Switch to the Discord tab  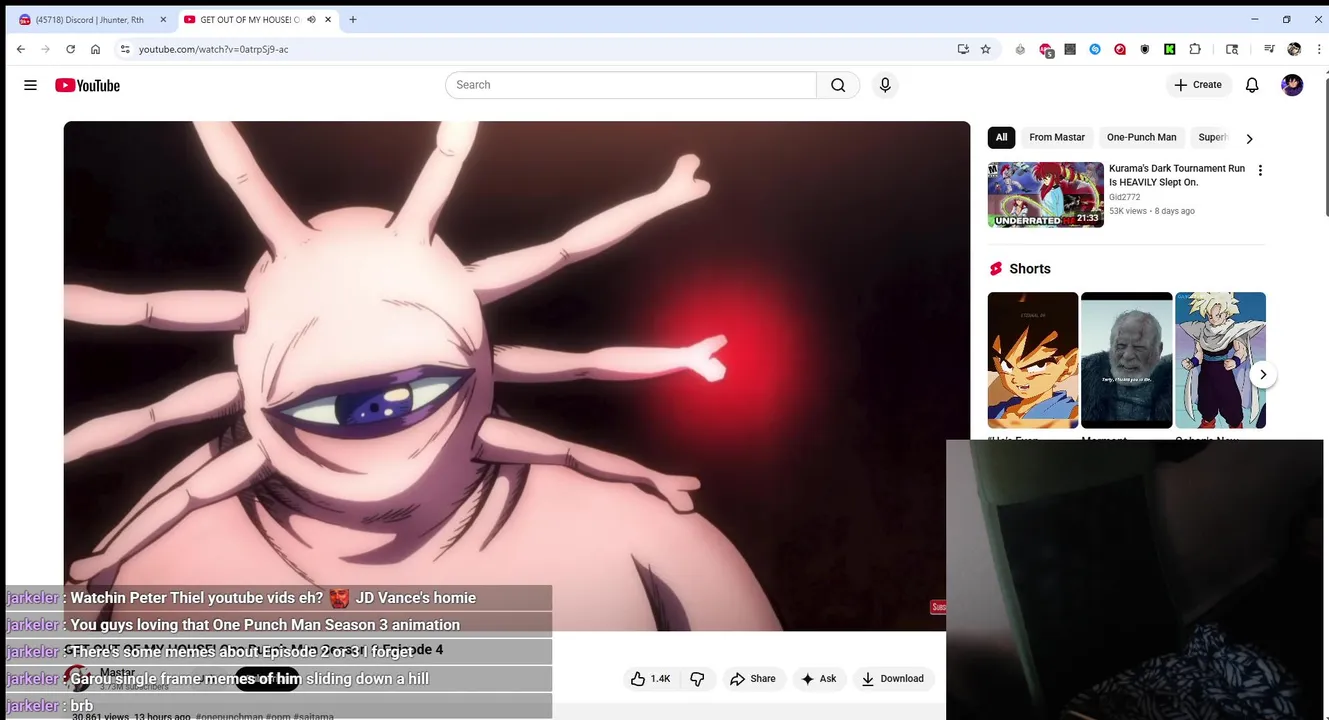pyautogui.click(x=88, y=20)
